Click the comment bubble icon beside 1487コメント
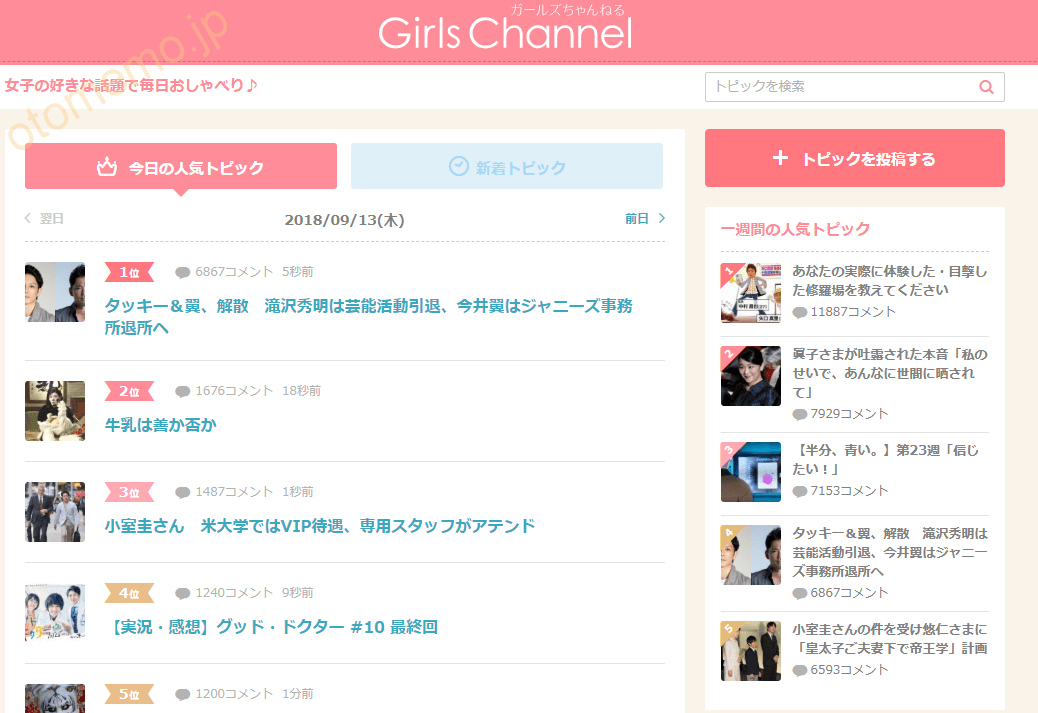Image resolution: width=1038 pixels, height=713 pixels. 183,493
